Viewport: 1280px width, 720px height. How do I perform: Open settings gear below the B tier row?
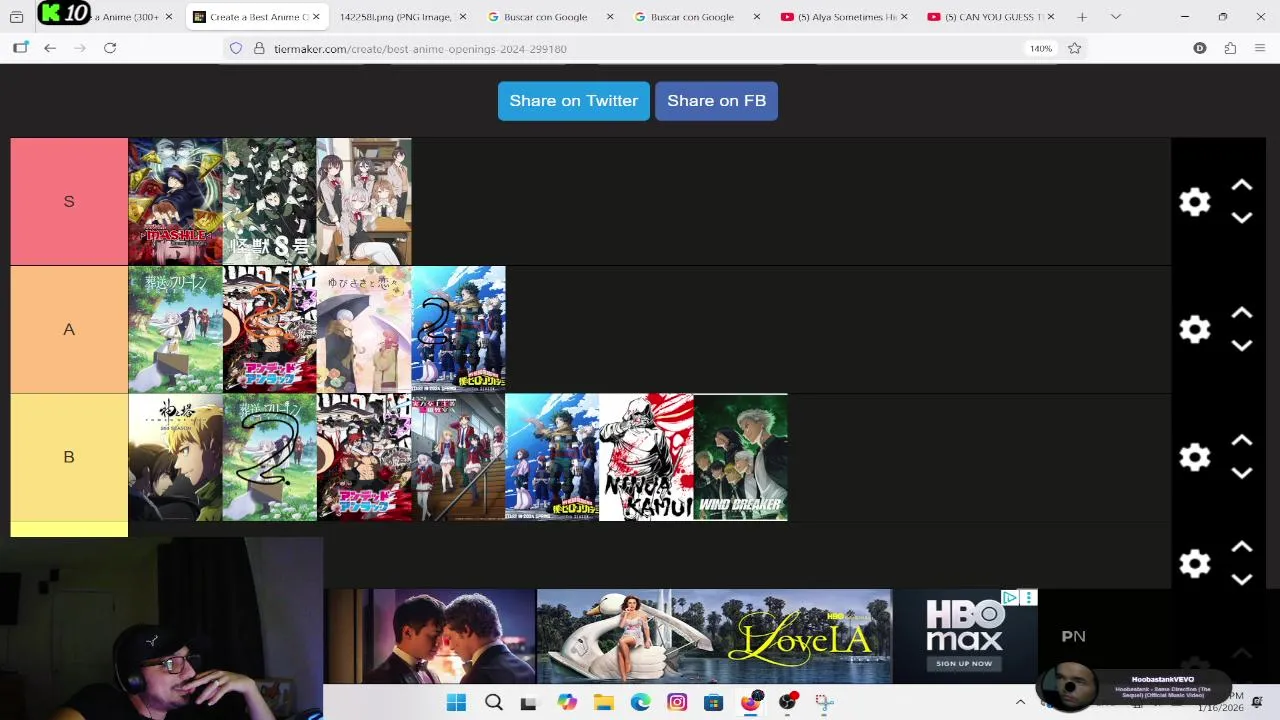[x=1195, y=564]
